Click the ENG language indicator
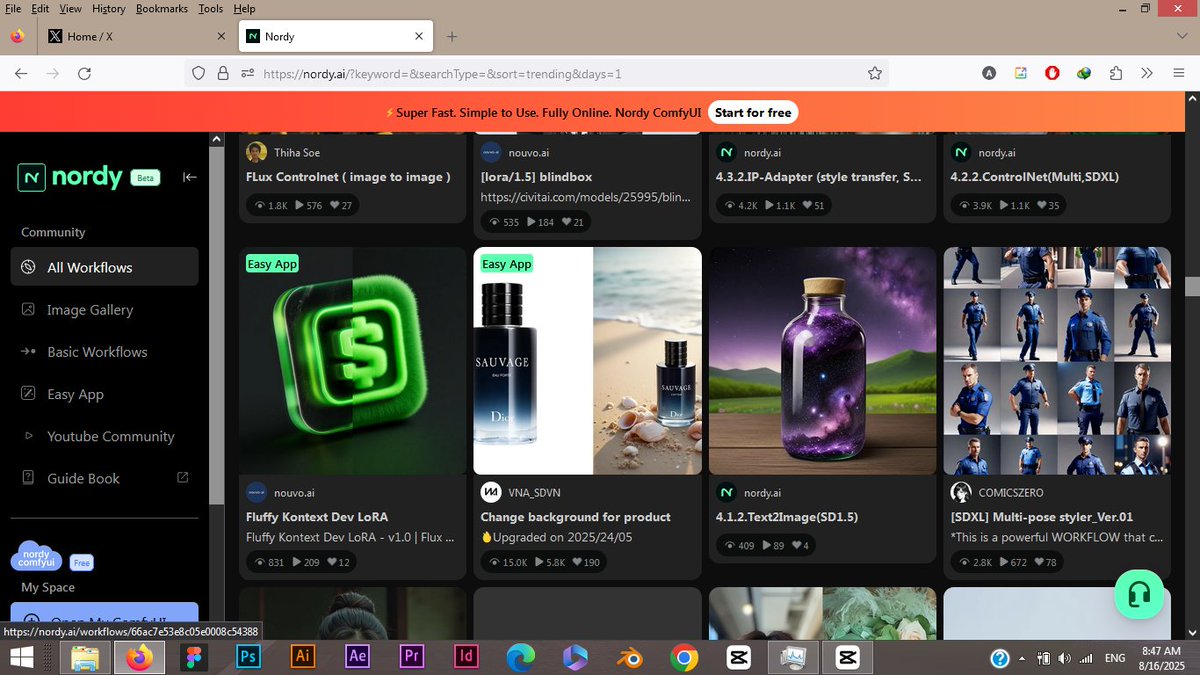The height and width of the screenshot is (675, 1200). (1114, 658)
